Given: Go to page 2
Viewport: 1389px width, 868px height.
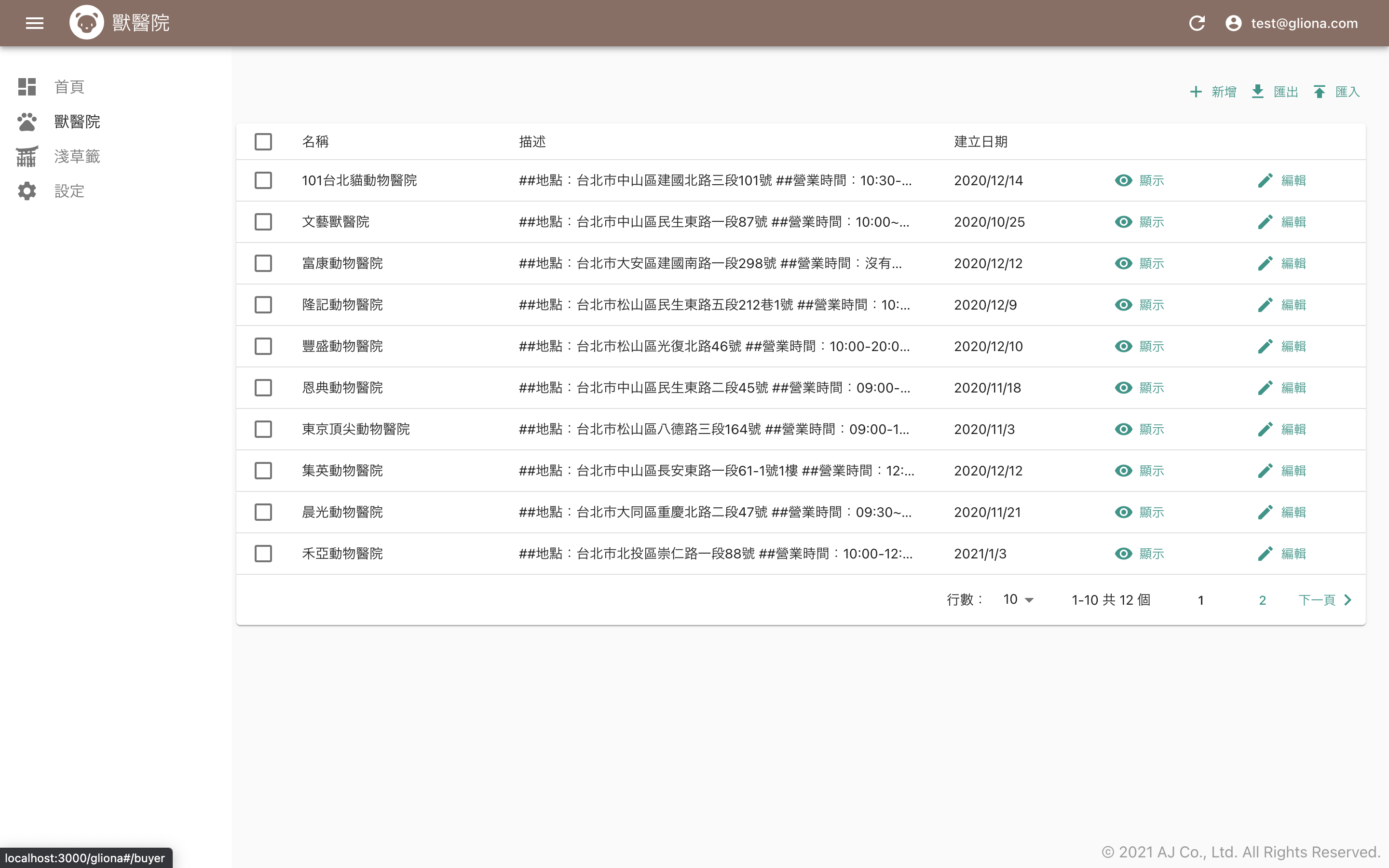Looking at the screenshot, I should pos(1262,600).
